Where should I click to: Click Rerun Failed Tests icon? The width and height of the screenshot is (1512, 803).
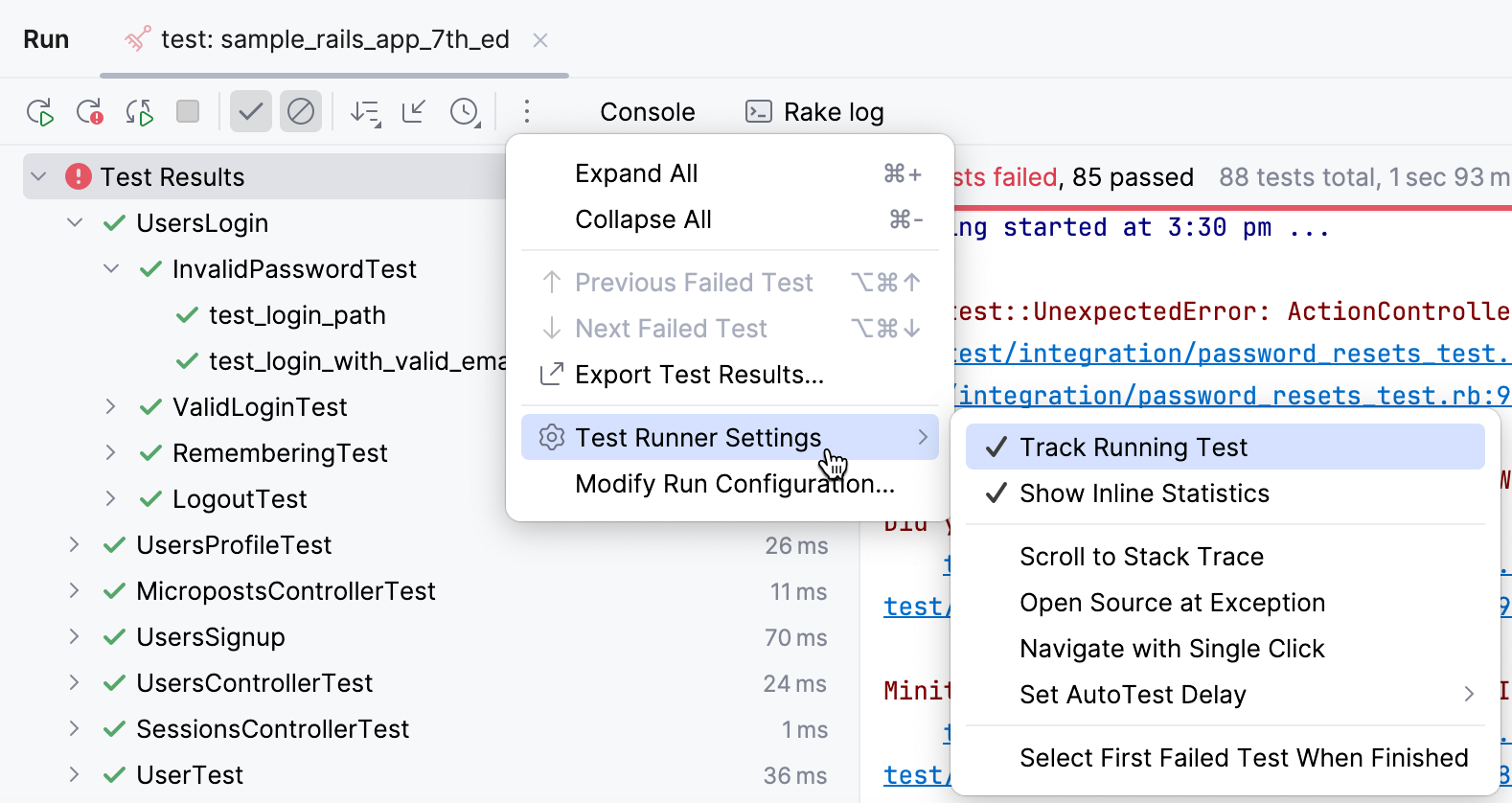tap(90, 112)
